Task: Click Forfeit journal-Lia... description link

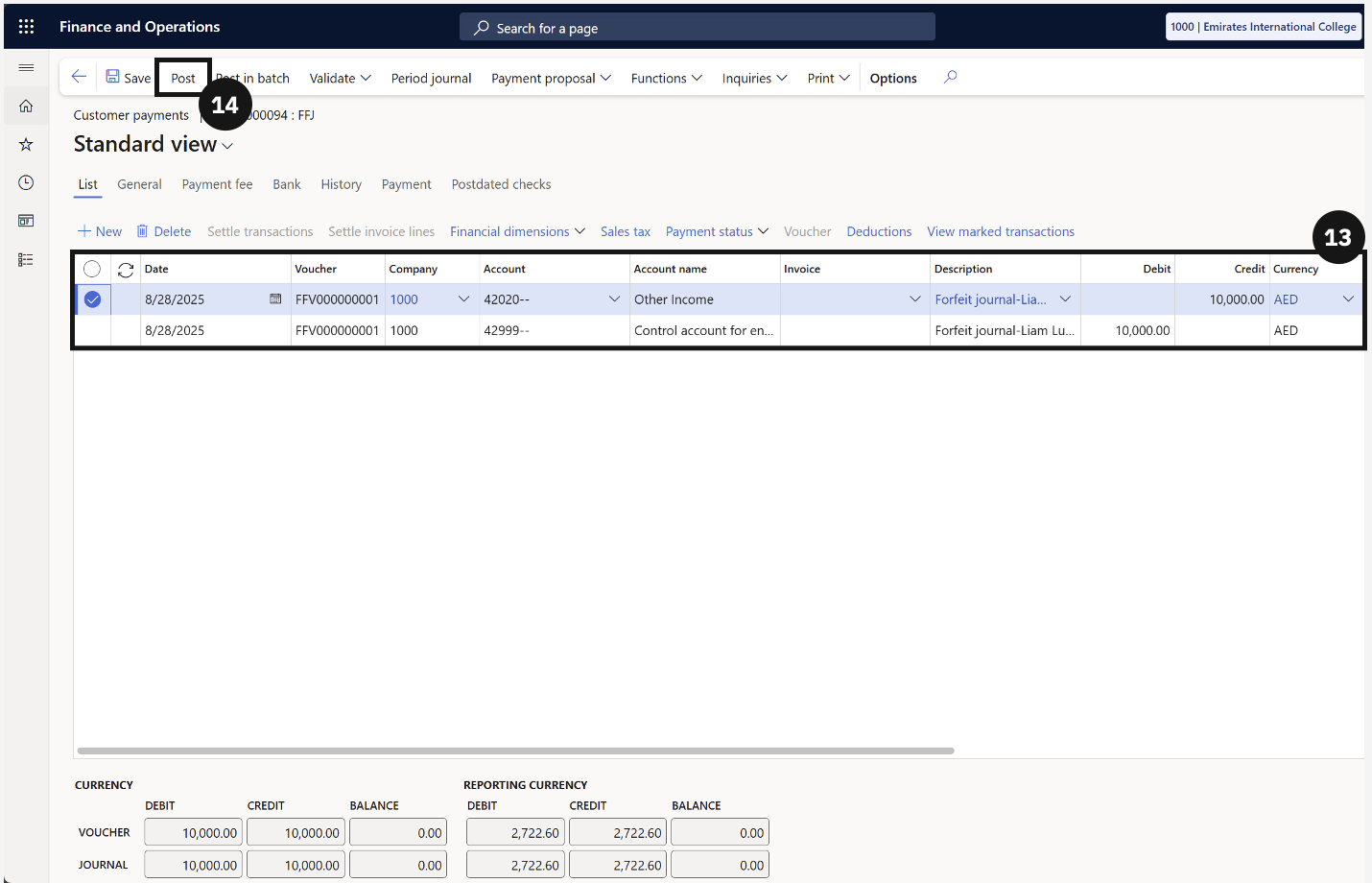Action: pos(991,299)
